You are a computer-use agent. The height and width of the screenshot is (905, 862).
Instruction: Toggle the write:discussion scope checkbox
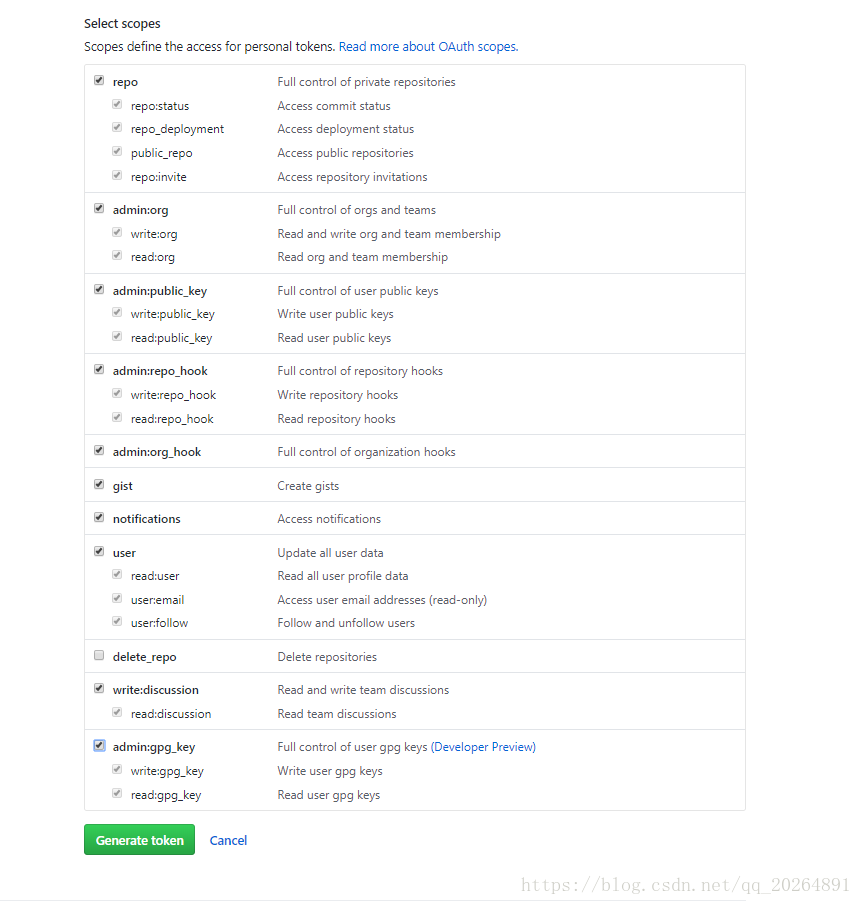click(x=99, y=688)
